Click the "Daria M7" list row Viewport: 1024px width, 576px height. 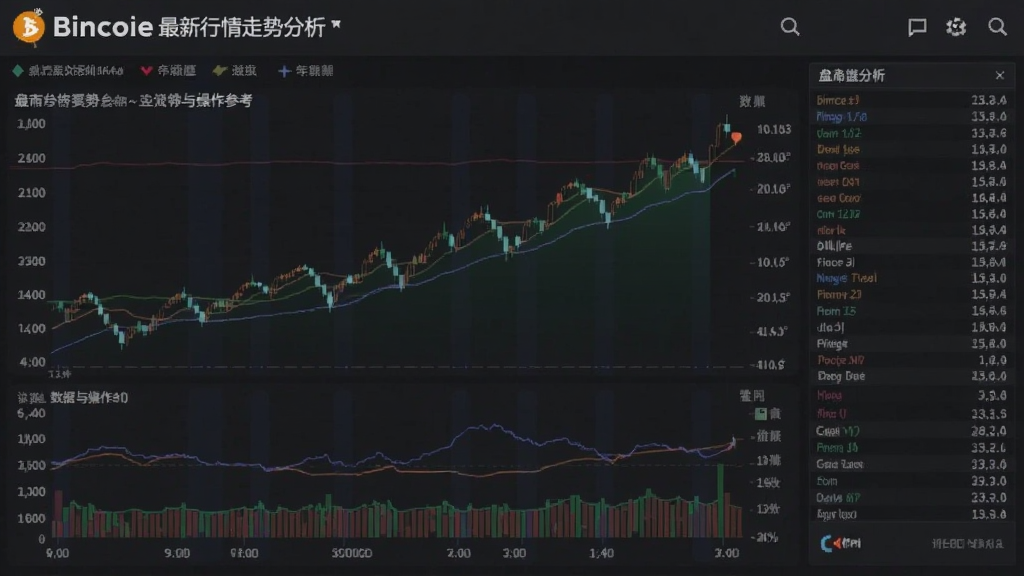(x=911, y=498)
